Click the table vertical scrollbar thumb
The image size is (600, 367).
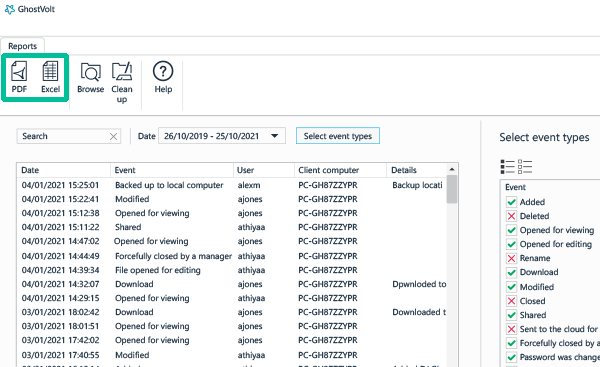452,189
